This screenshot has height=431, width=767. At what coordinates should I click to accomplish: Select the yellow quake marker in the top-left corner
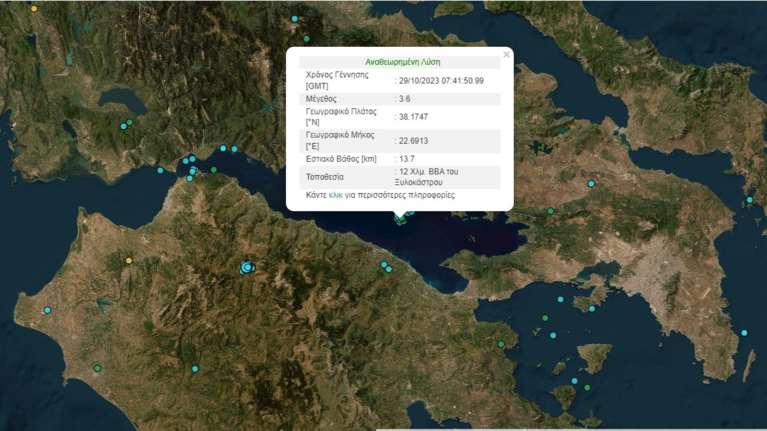click(x=34, y=9)
